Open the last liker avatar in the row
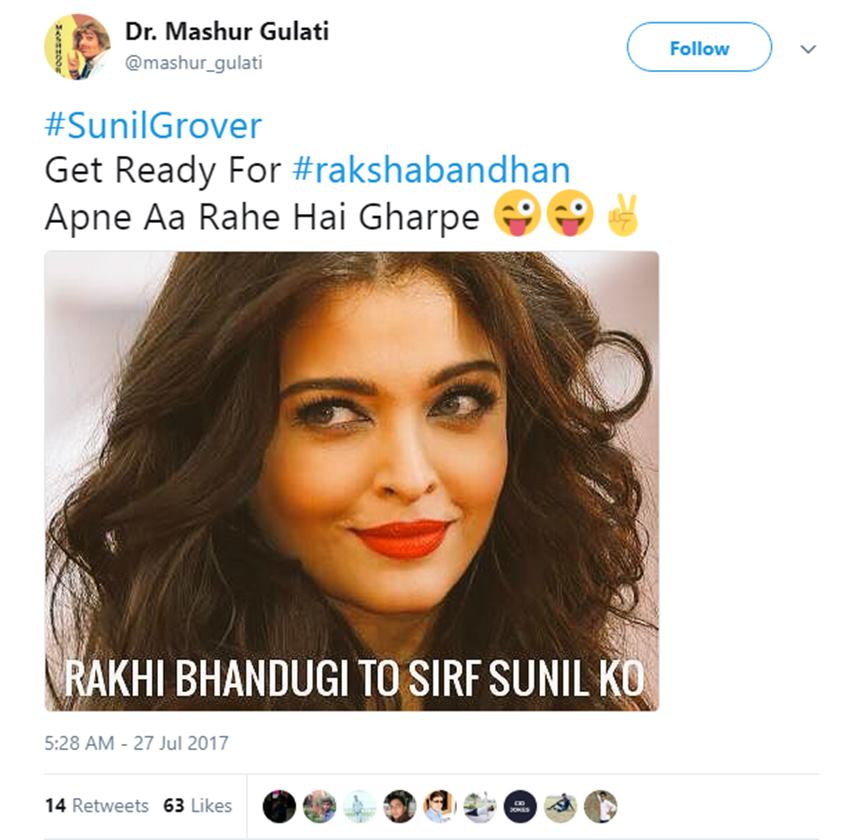The image size is (850, 840). [x=600, y=806]
